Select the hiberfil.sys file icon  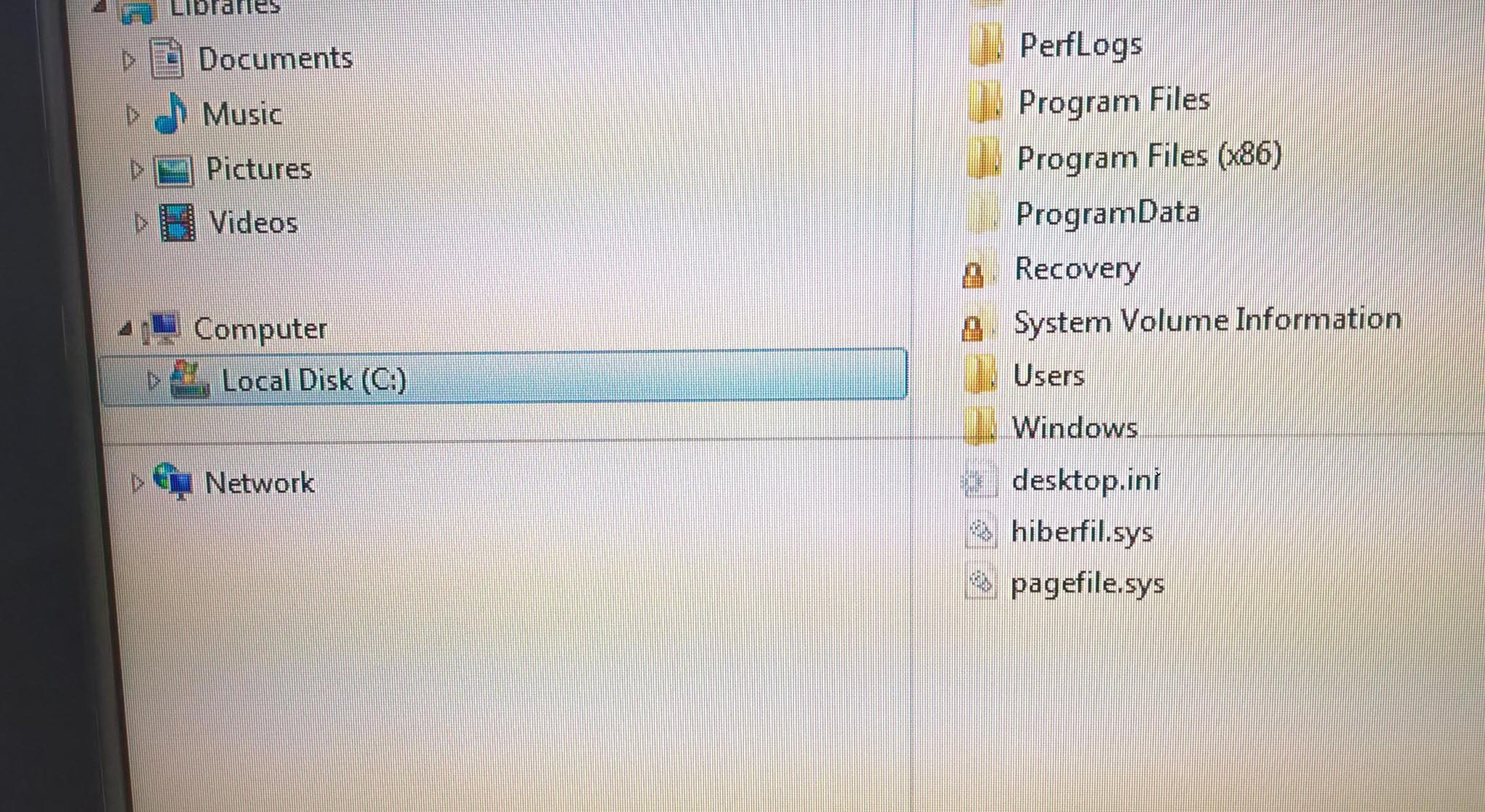(x=980, y=531)
